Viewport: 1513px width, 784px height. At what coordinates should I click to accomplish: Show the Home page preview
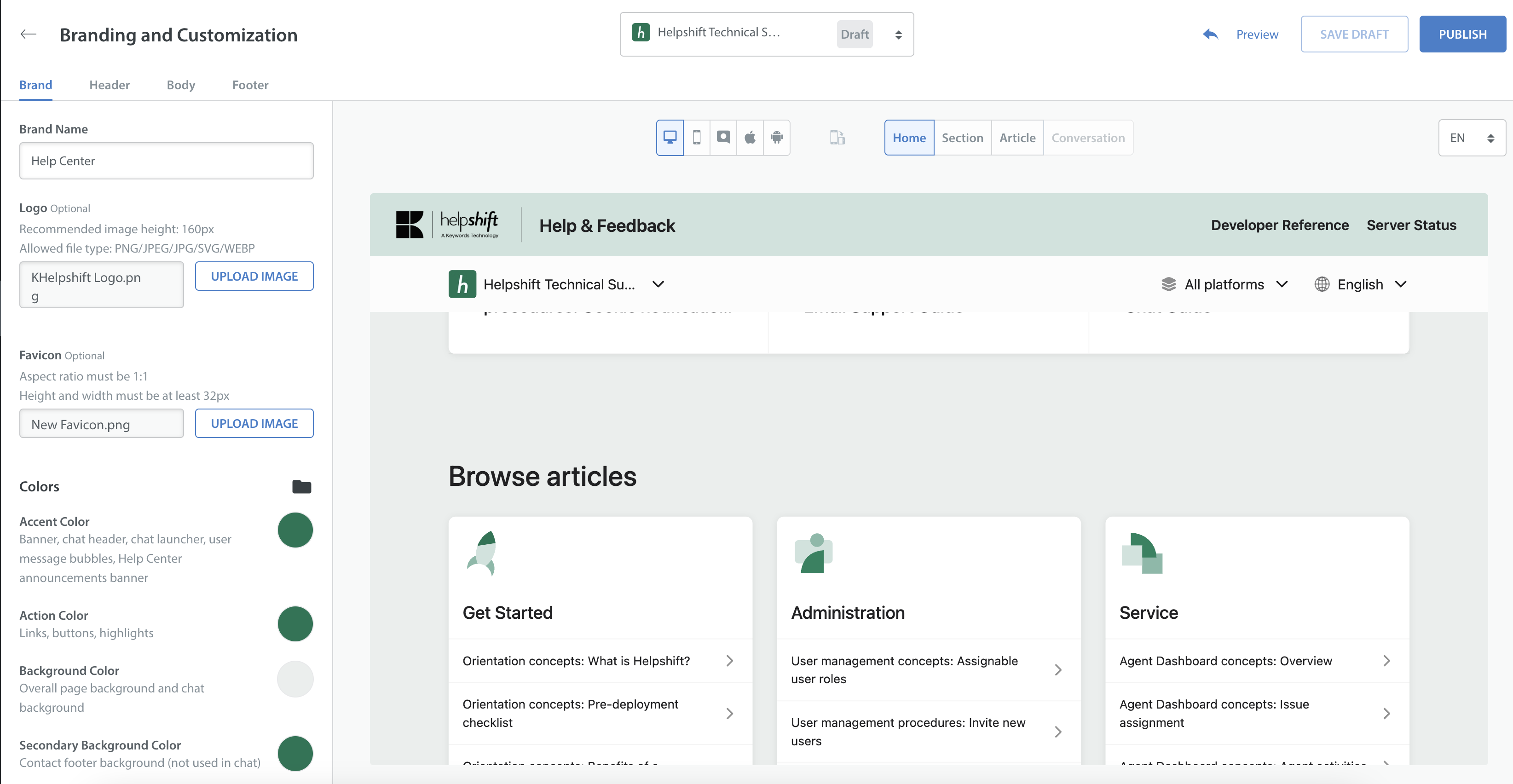click(909, 138)
